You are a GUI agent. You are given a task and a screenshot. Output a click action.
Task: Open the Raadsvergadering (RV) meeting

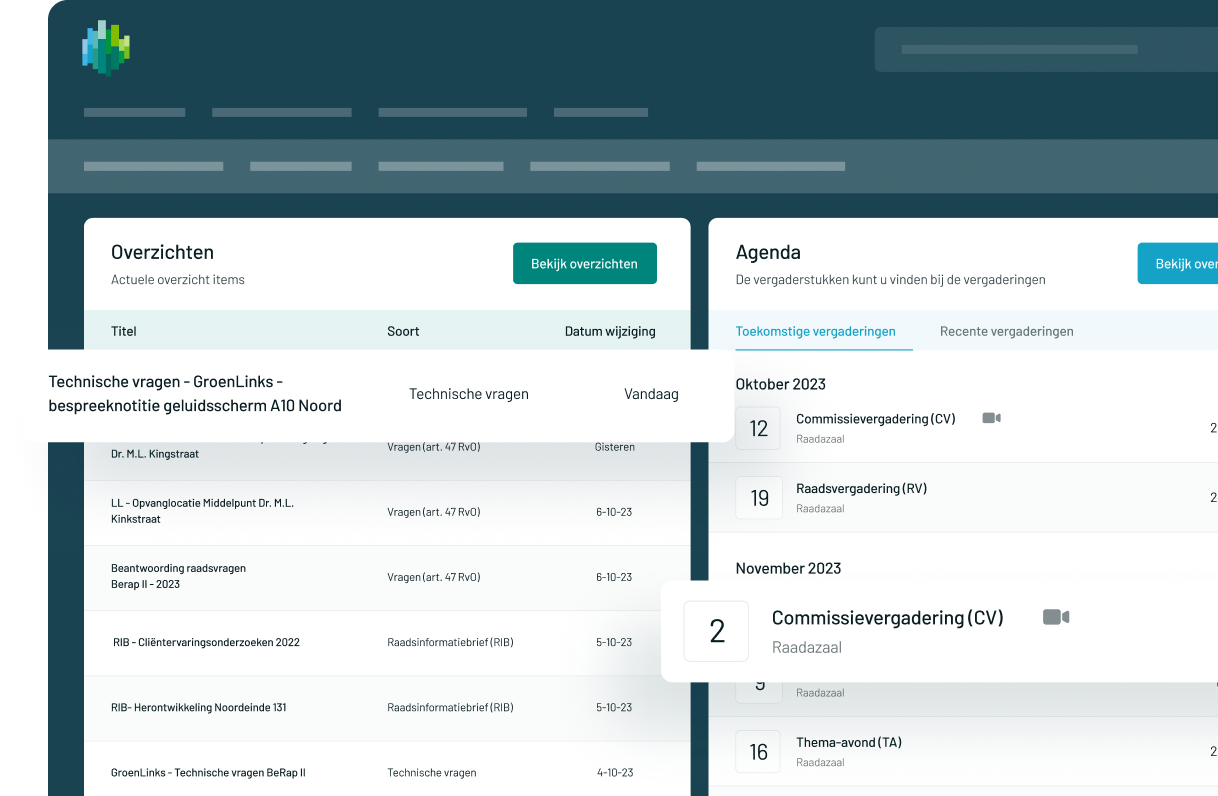[861, 489]
